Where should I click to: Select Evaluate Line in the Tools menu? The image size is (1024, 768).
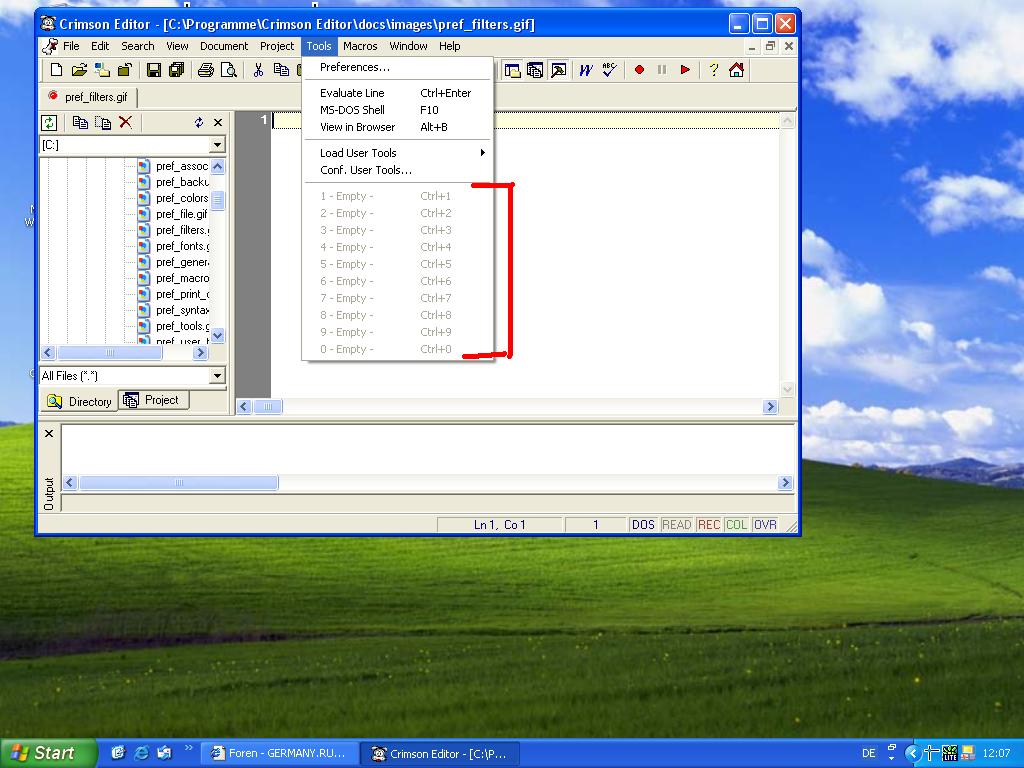coord(398,93)
